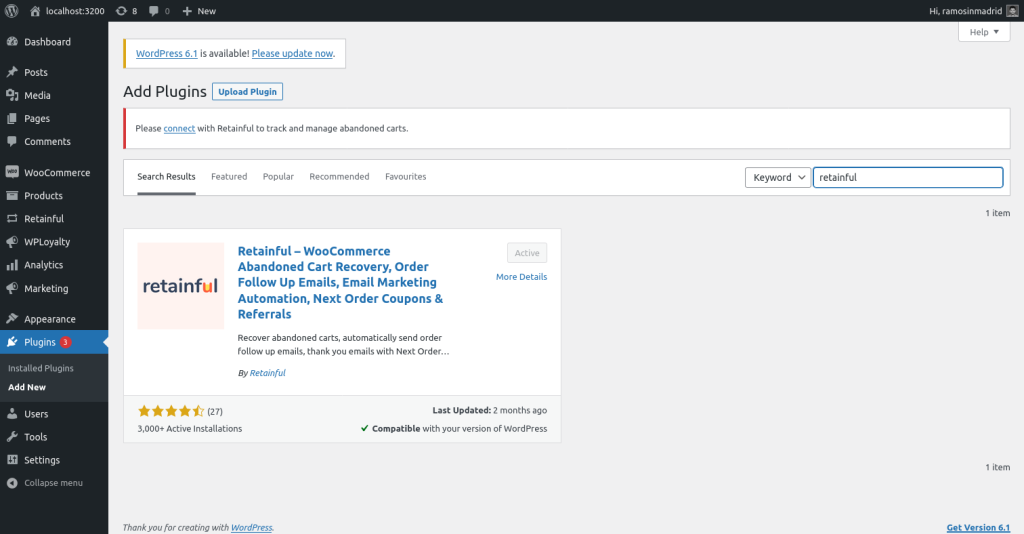Viewport: 1024px width, 534px height.
Task: Open More Details for Retainful plugin
Action: pyautogui.click(x=521, y=277)
